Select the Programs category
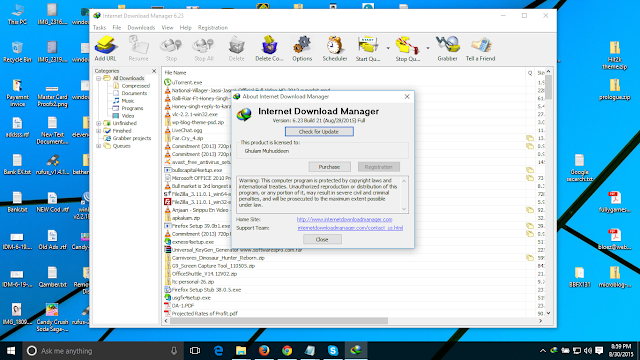The height and width of the screenshot is (360, 640). click(x=132, y=109)
